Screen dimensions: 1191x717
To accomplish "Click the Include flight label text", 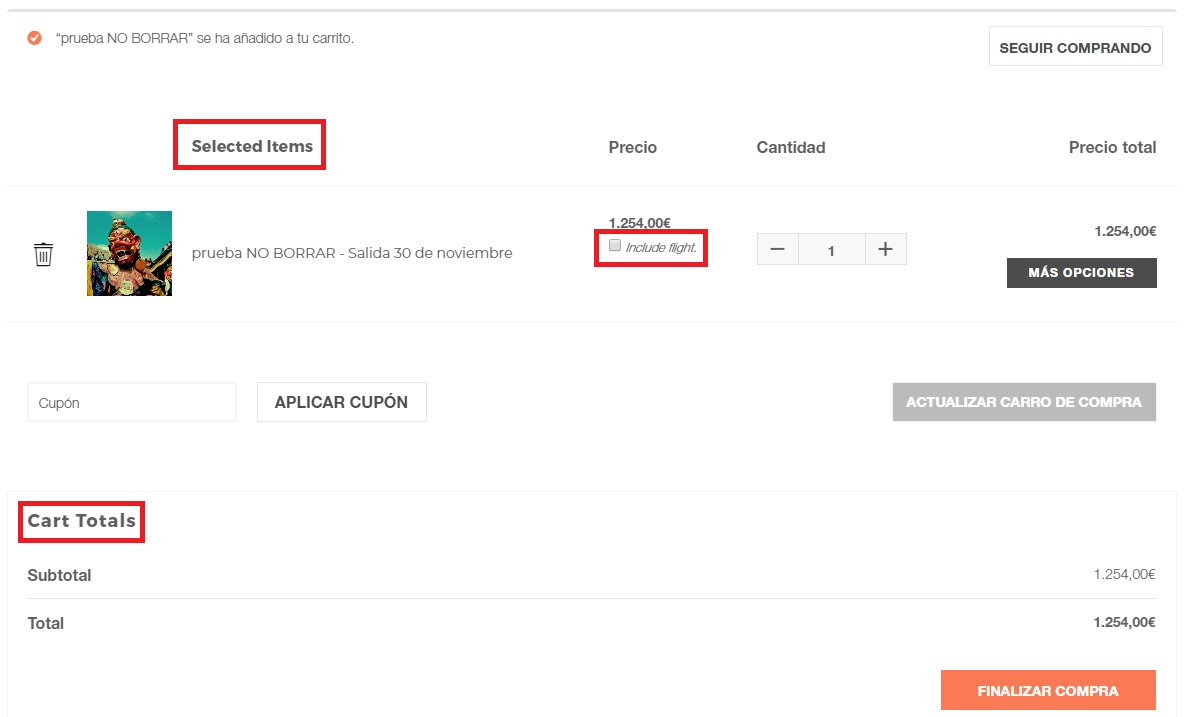I will pos(661,248).
